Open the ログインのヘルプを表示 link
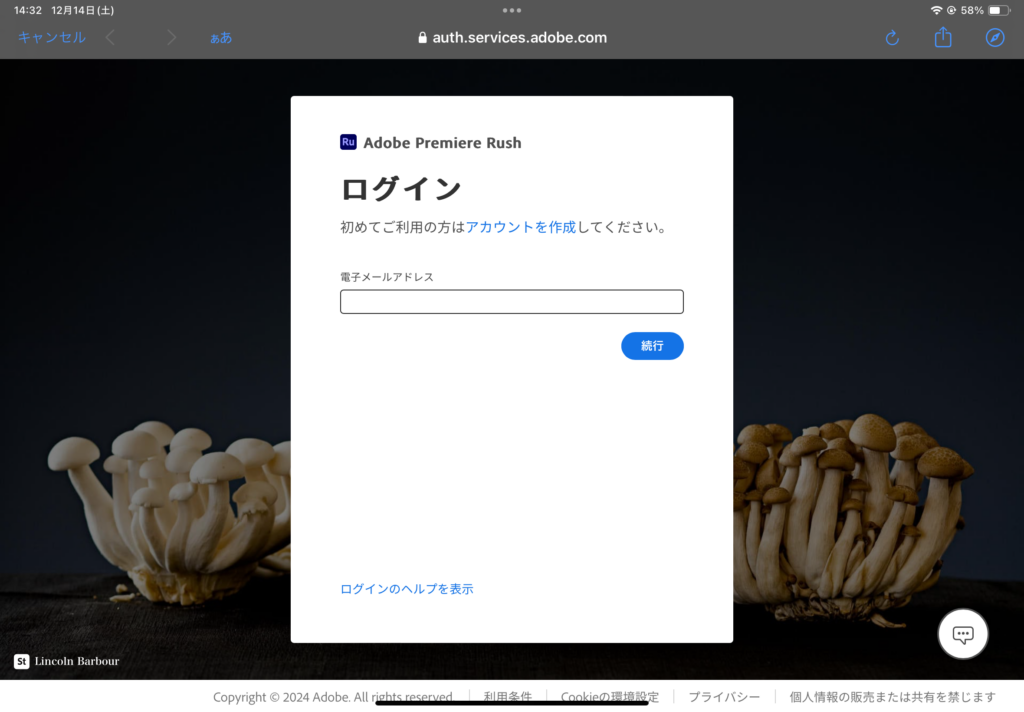The image size is (1024, 712). [407, 589]
